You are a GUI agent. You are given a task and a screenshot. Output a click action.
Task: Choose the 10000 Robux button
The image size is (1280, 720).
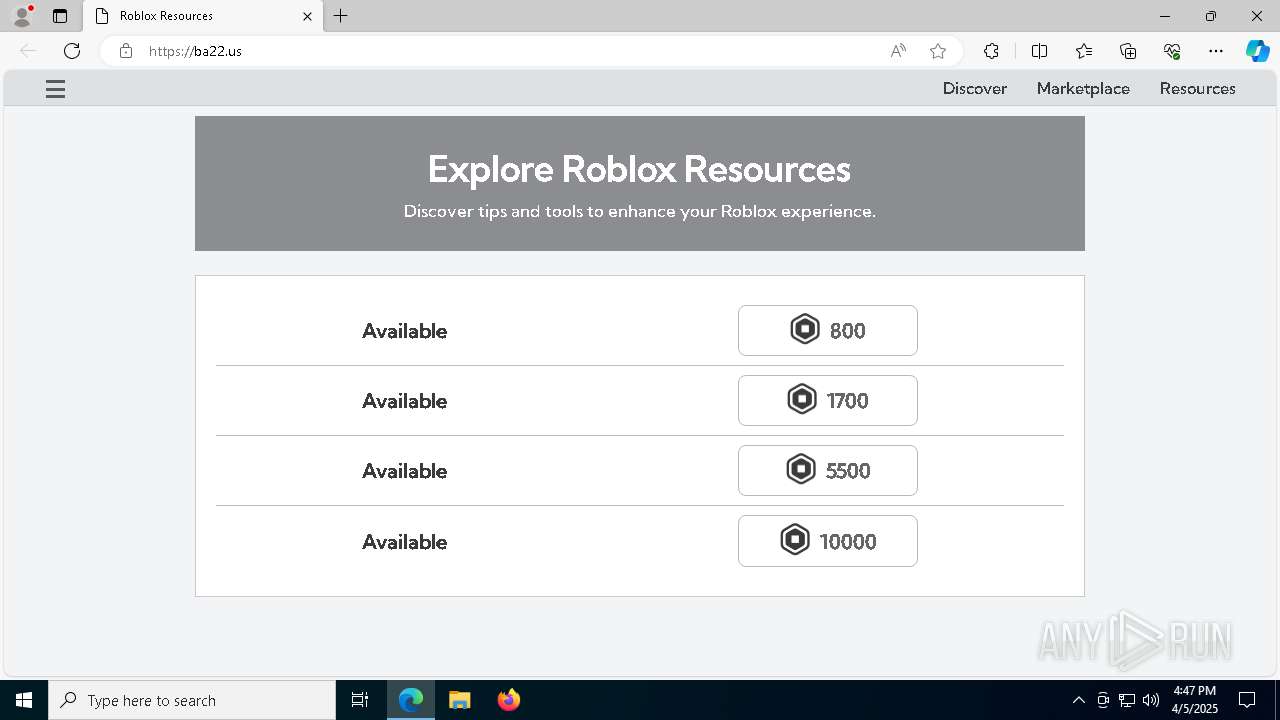pyautogui.click(x=827, y=541)
